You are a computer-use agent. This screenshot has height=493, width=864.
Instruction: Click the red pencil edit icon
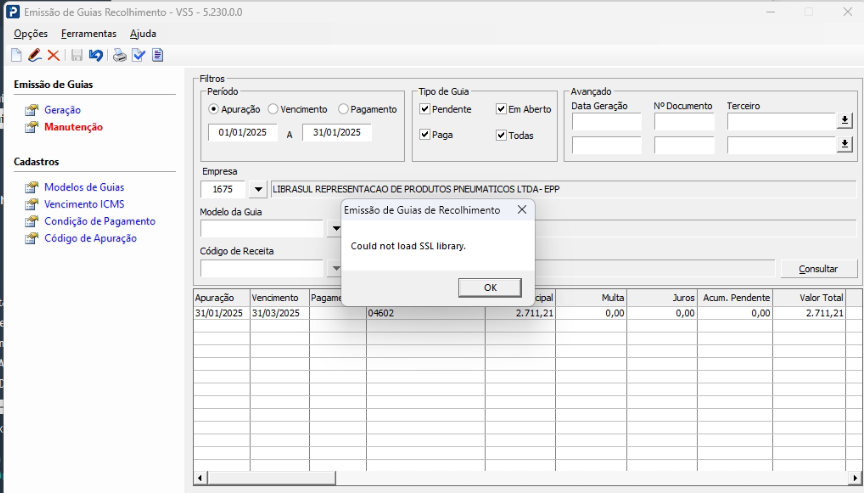click(x=34, y=55)
